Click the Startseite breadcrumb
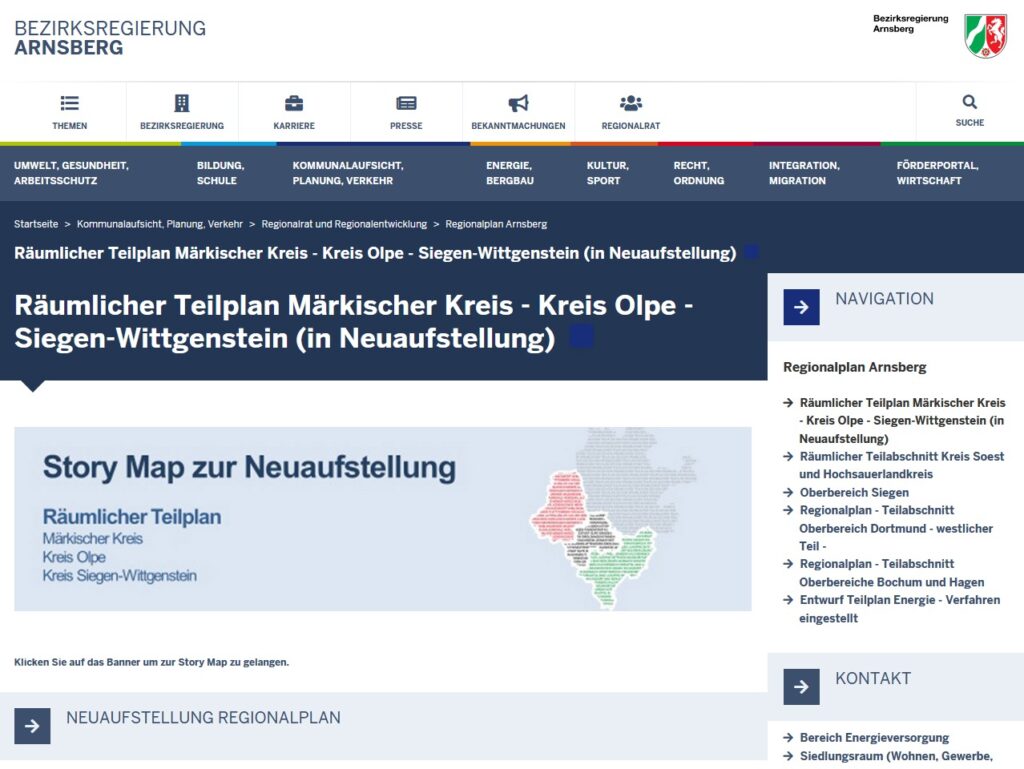The width and height of the screenshot is (1024, 769). 36,224
